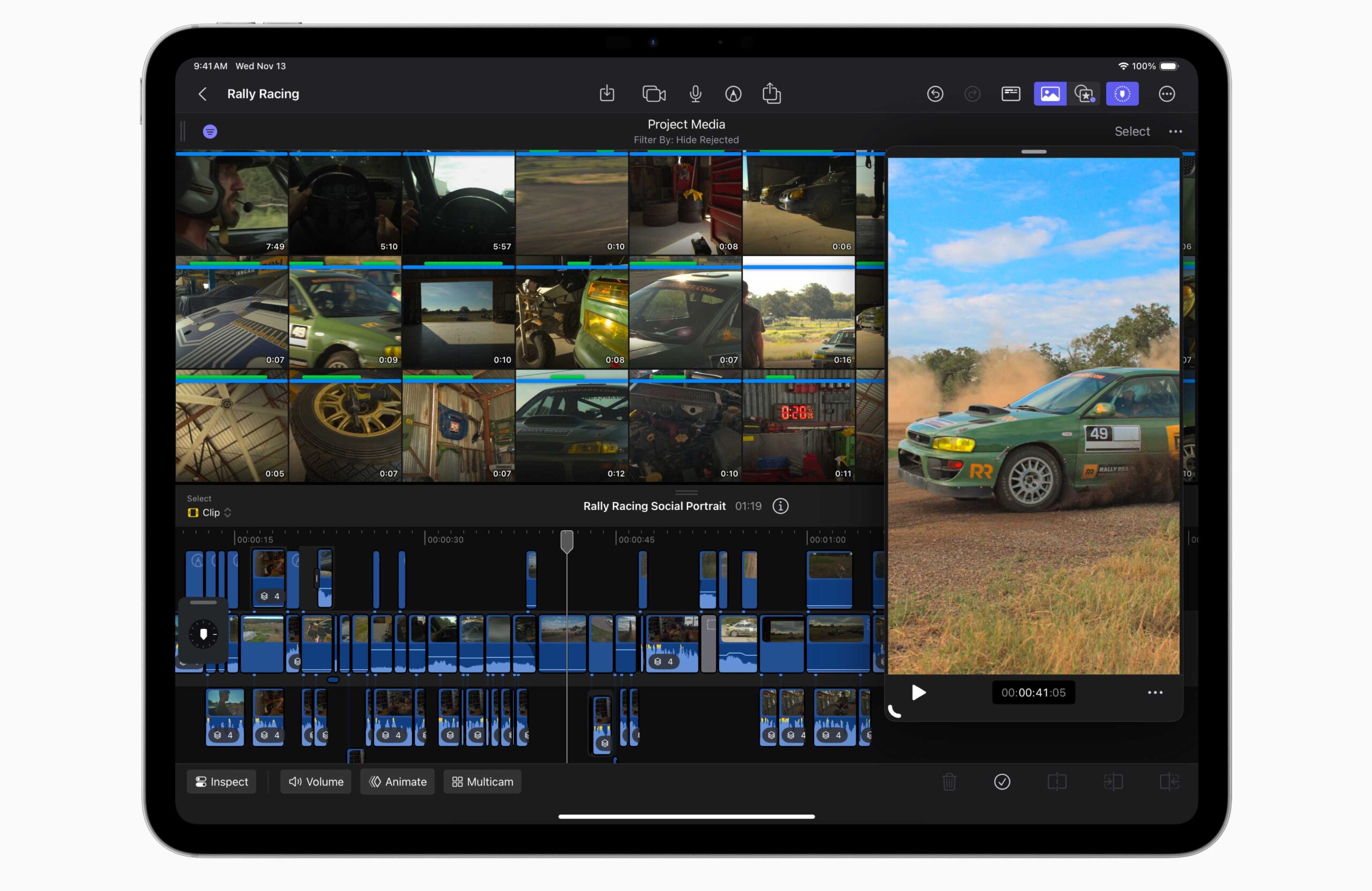Screen dimensions: 1372x891
Task: Expand the viewer using its top drag handle
Action: point(1033,152)
